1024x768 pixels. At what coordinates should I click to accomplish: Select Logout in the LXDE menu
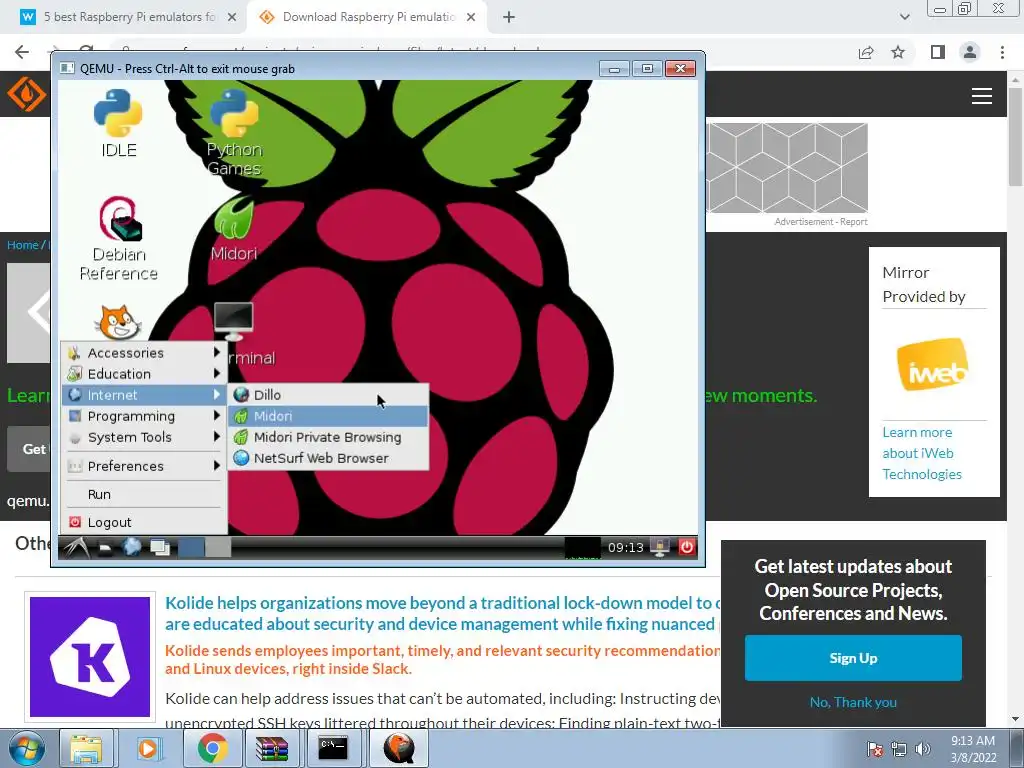(144, 522)
